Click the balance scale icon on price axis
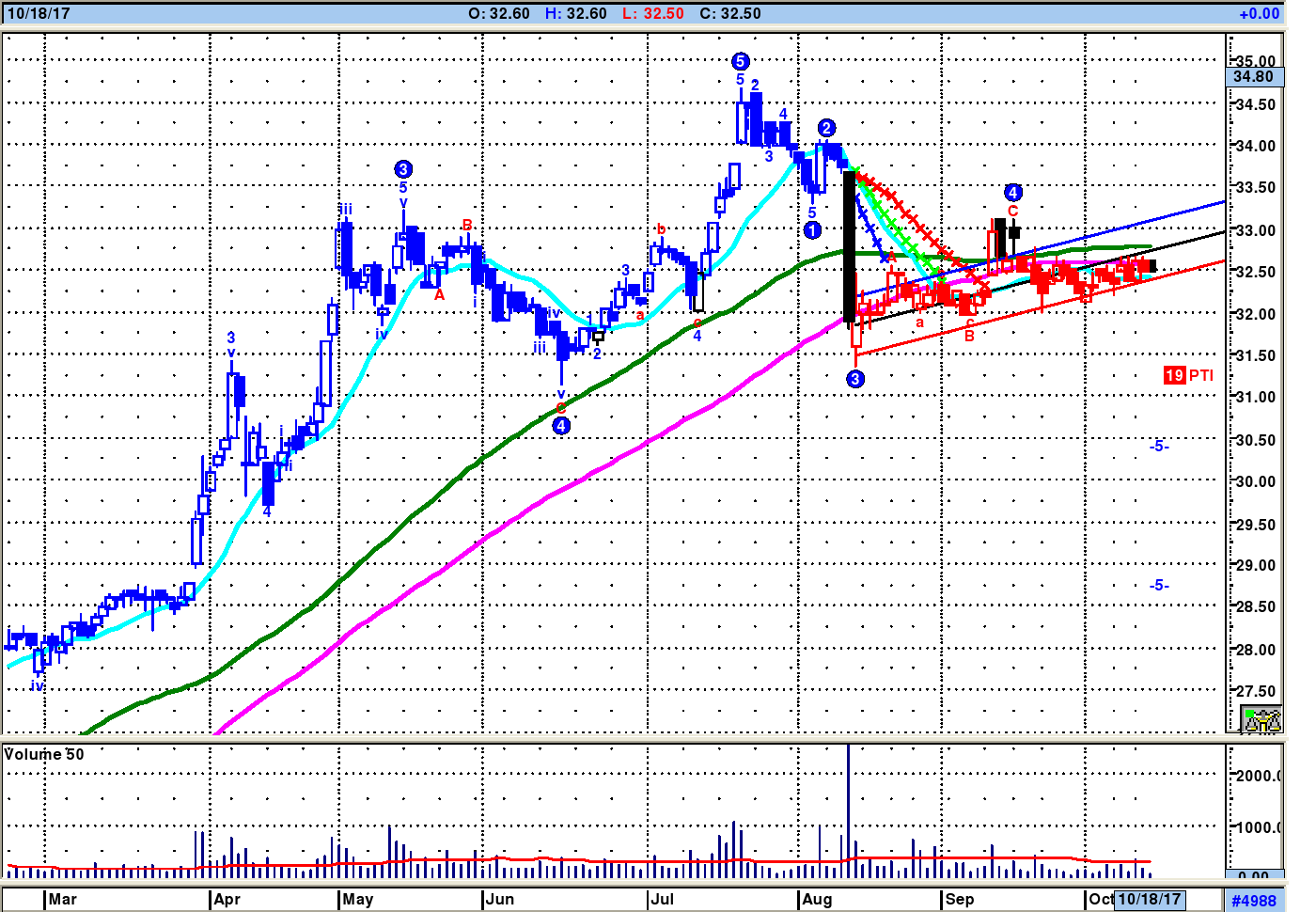1316x912 pixels. (1261, 720)
